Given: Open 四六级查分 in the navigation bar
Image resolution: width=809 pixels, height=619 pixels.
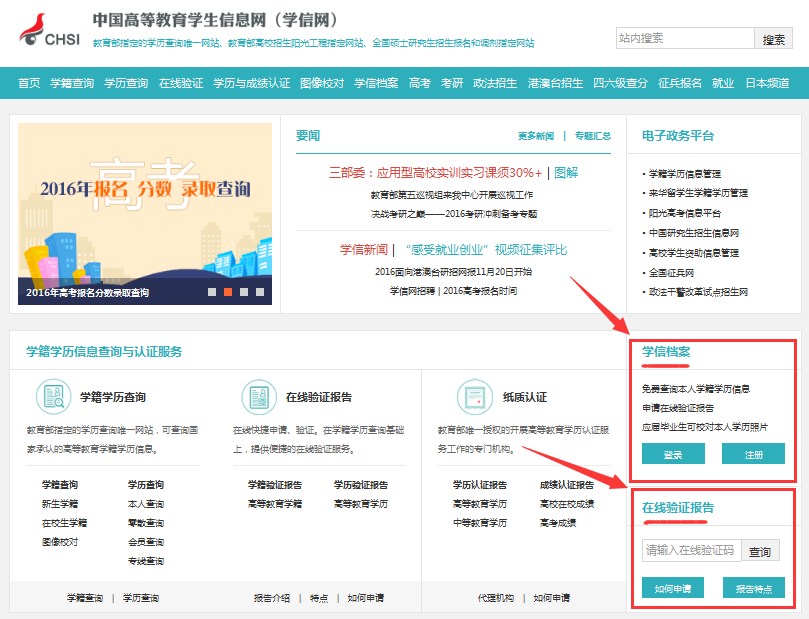Looking at the screenshot, I should [x=620, y=83].
